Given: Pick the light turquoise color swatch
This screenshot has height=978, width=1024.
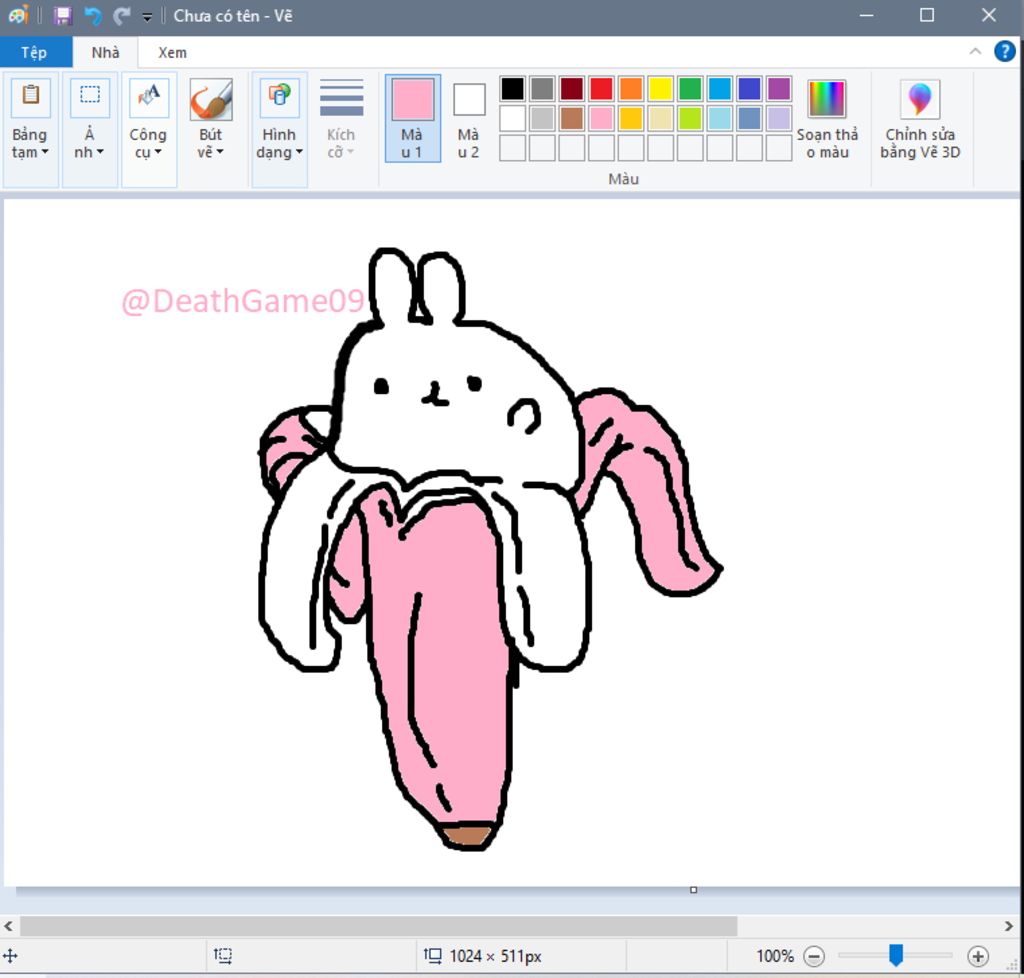Looking at the screenshot, I should click(720, 118).
